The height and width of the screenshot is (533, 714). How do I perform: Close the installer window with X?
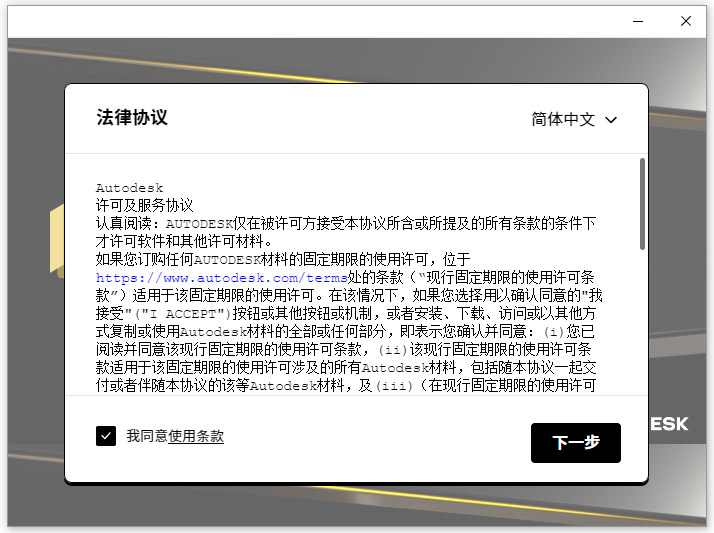(x=686, y=20)
